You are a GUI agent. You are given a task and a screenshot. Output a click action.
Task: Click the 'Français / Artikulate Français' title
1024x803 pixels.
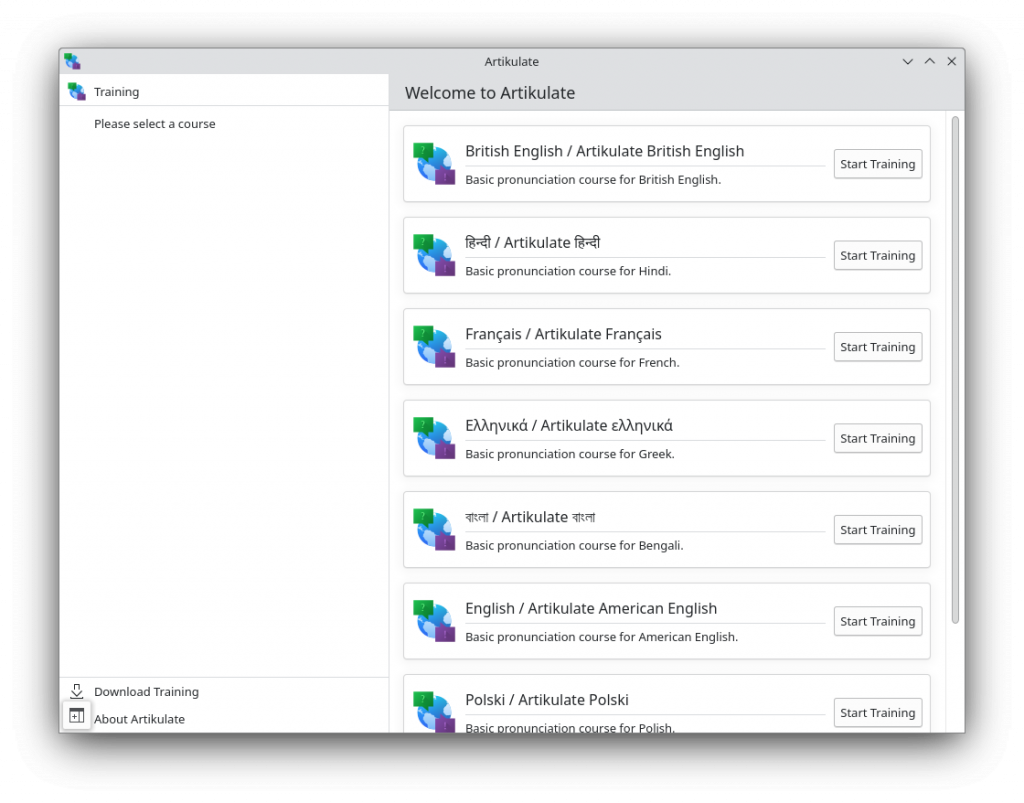click(563, 334)
